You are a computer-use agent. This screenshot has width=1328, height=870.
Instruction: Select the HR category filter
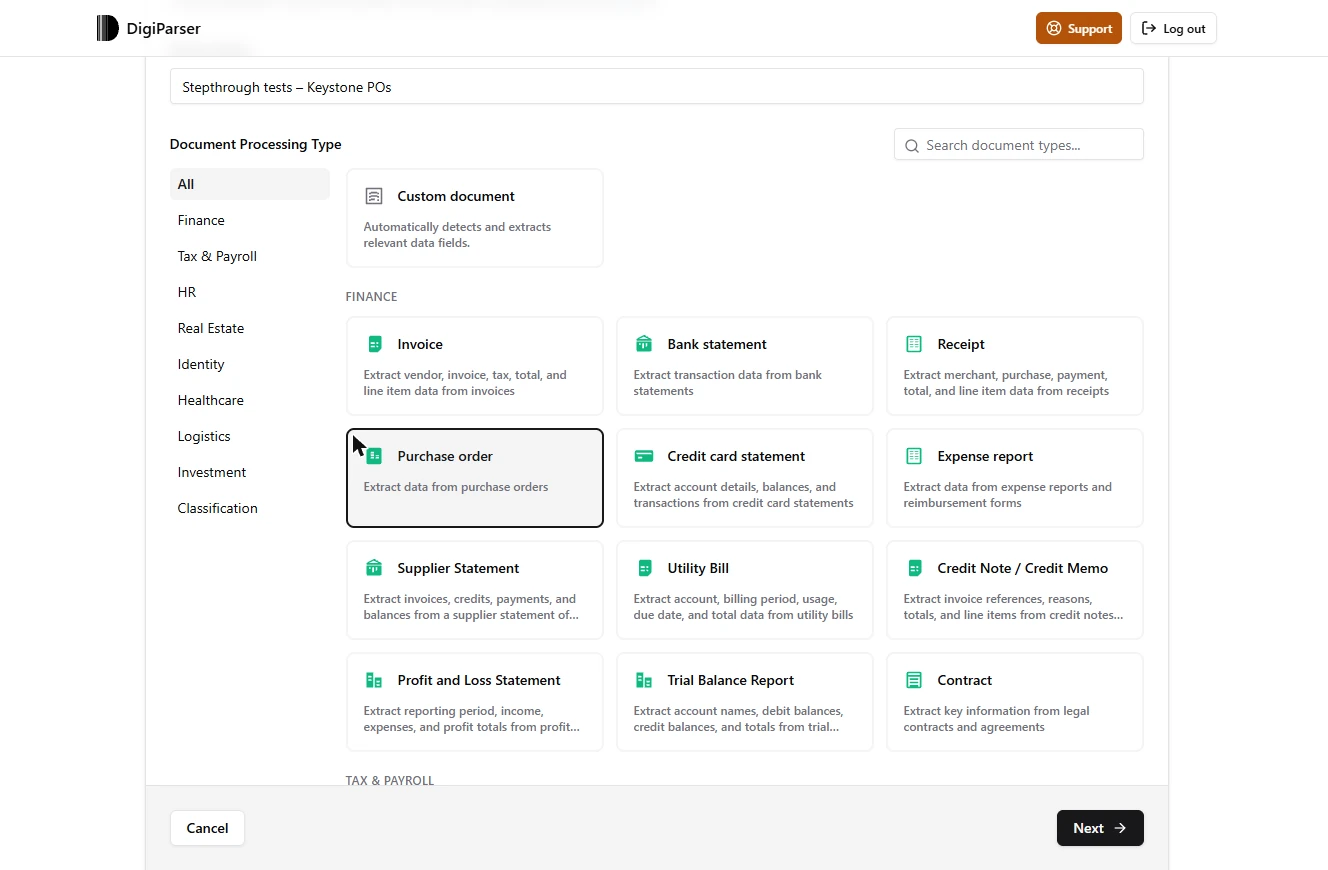point(250,292)
